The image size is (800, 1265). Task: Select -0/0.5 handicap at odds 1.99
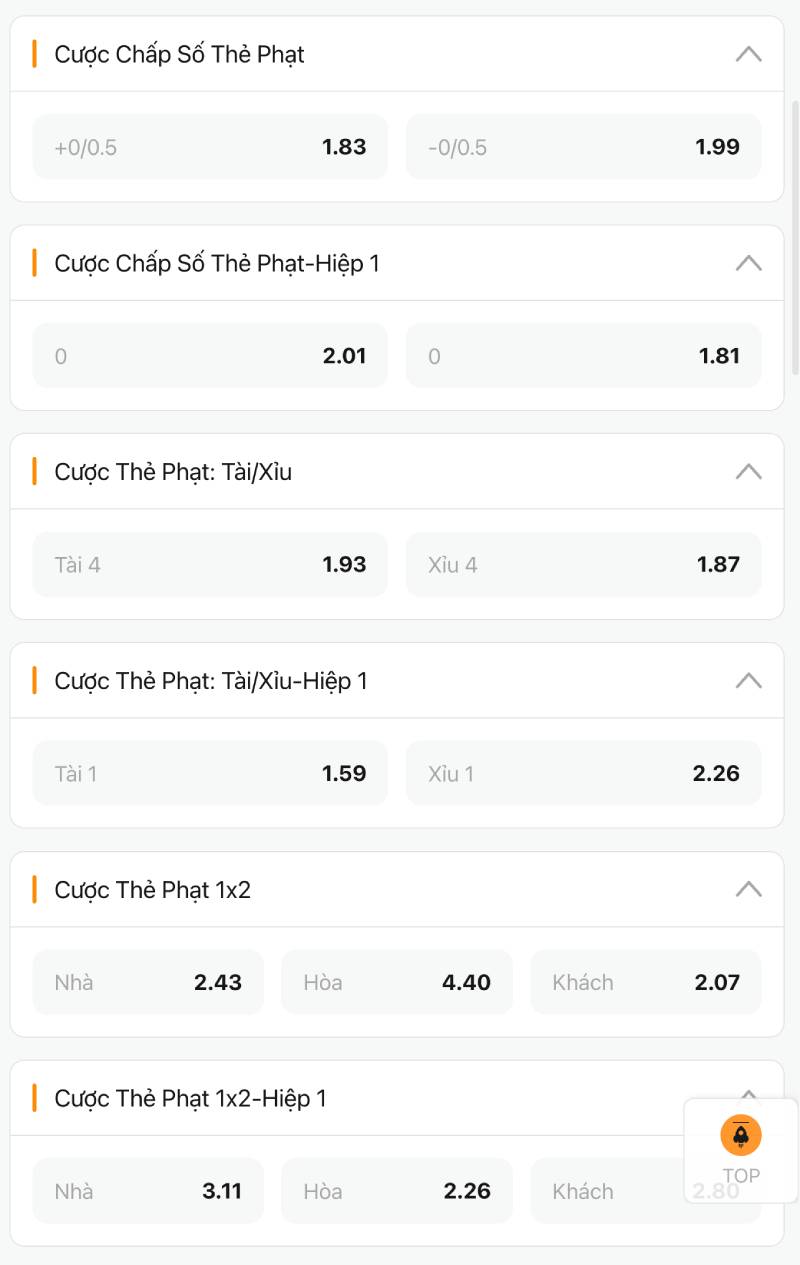[x=583, y=147]
